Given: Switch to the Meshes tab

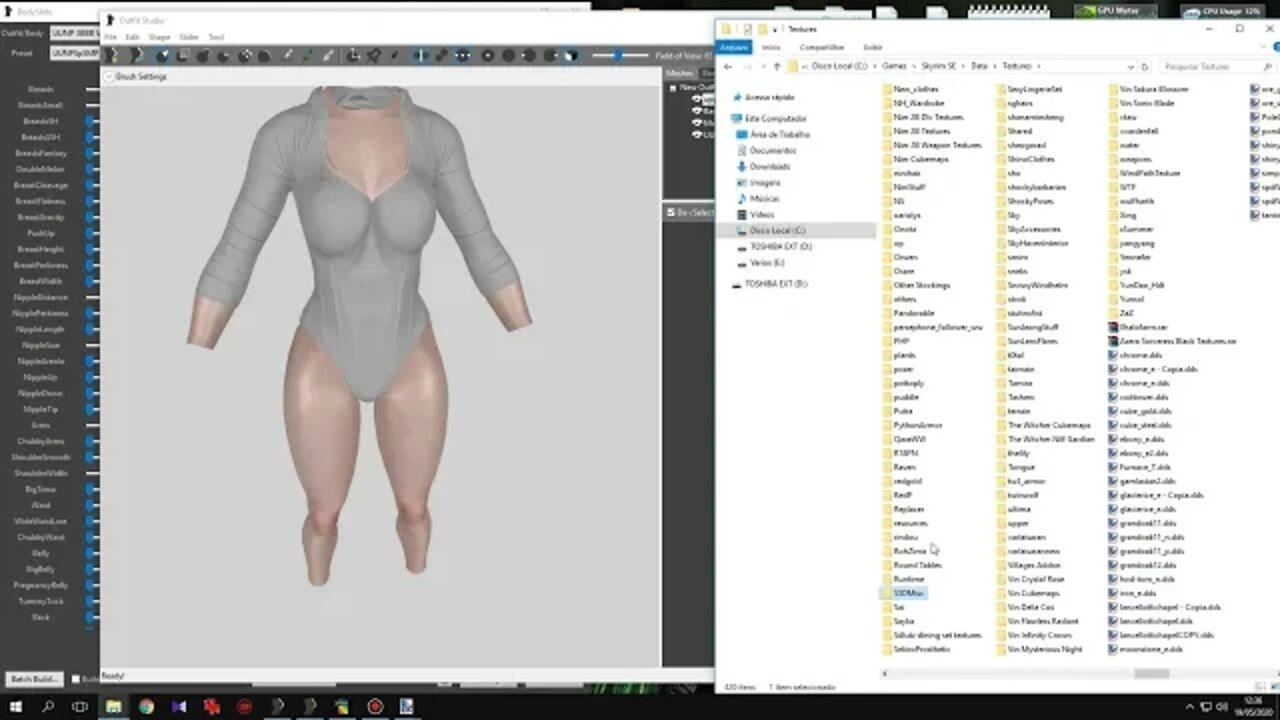Looking at the screenshot, I should [679, 73].
